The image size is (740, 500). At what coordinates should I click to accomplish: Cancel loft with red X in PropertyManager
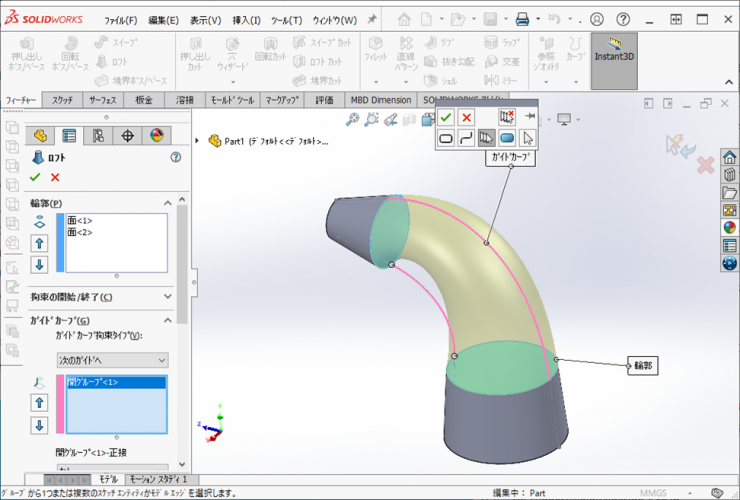point(55,177)
